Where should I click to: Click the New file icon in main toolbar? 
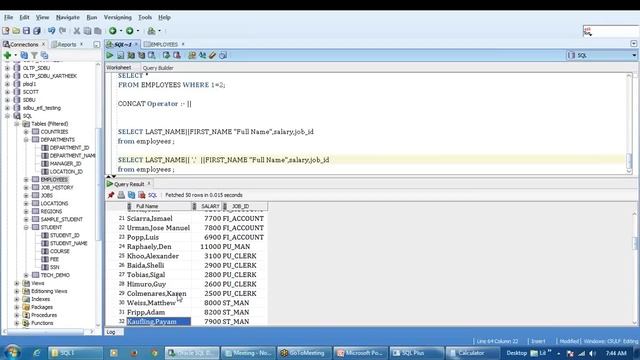coord(6,31)
